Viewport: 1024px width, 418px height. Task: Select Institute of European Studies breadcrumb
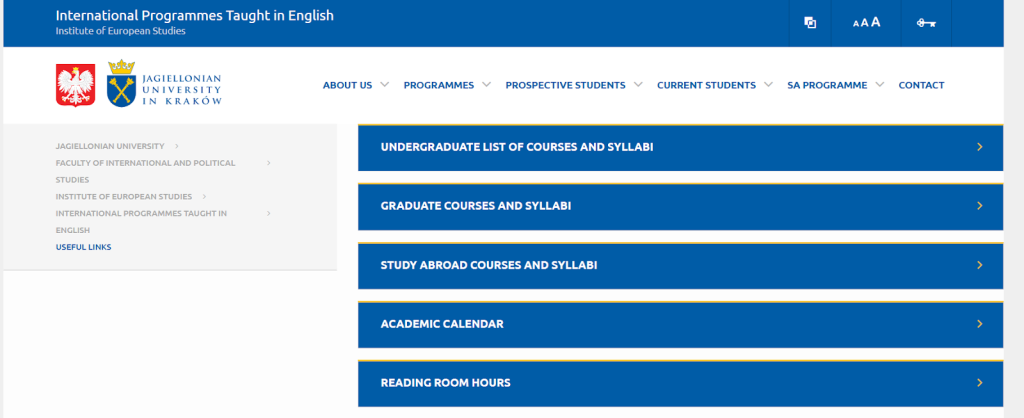[123, 197]
